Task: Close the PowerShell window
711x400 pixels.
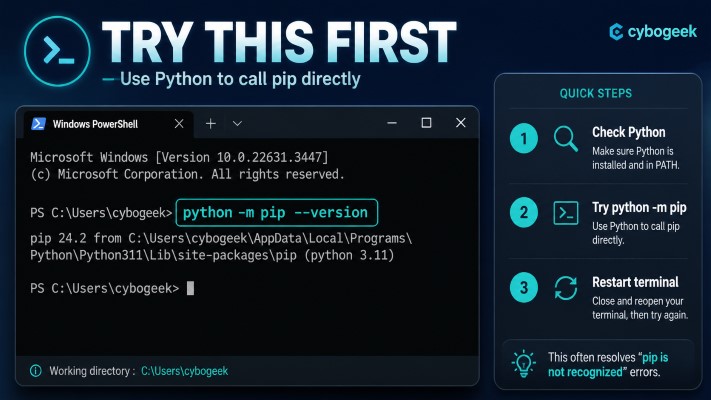Action: [x=461, y=122]
